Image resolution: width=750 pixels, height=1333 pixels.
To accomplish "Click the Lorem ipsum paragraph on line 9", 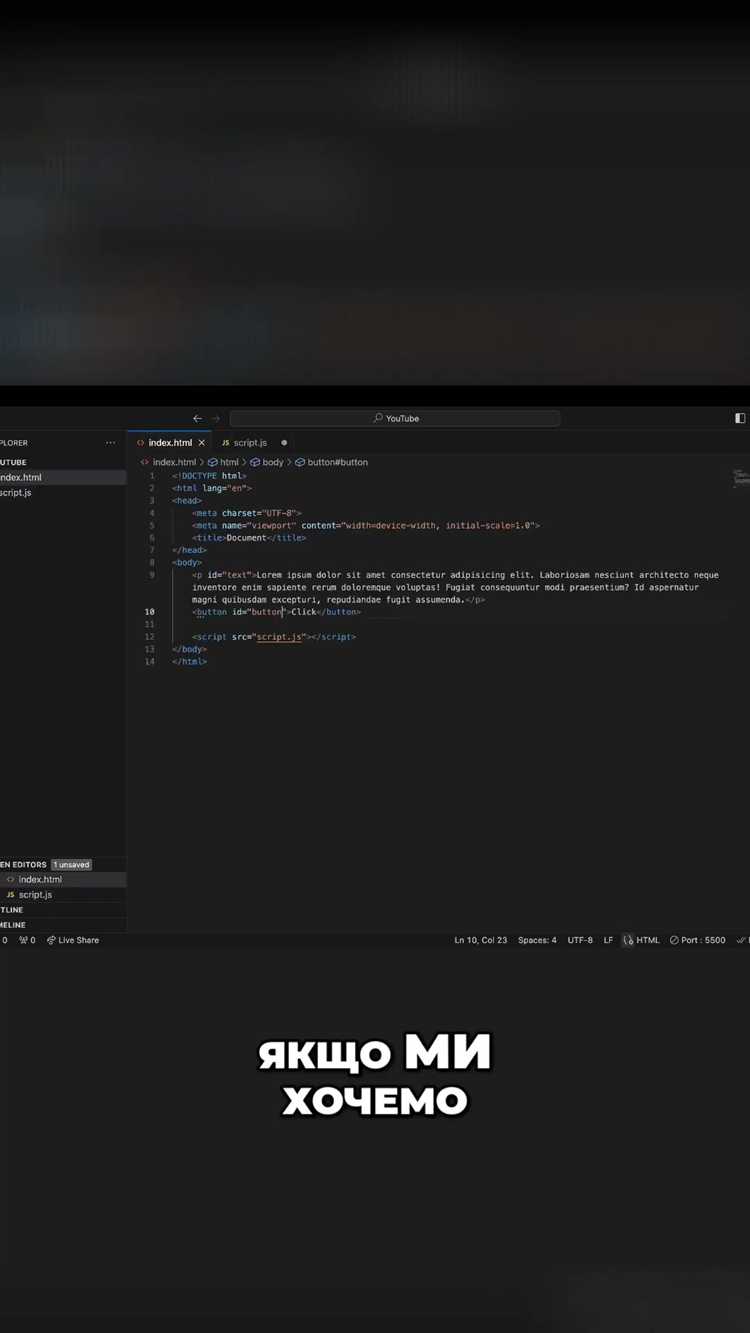I will [x=455, y=587].
